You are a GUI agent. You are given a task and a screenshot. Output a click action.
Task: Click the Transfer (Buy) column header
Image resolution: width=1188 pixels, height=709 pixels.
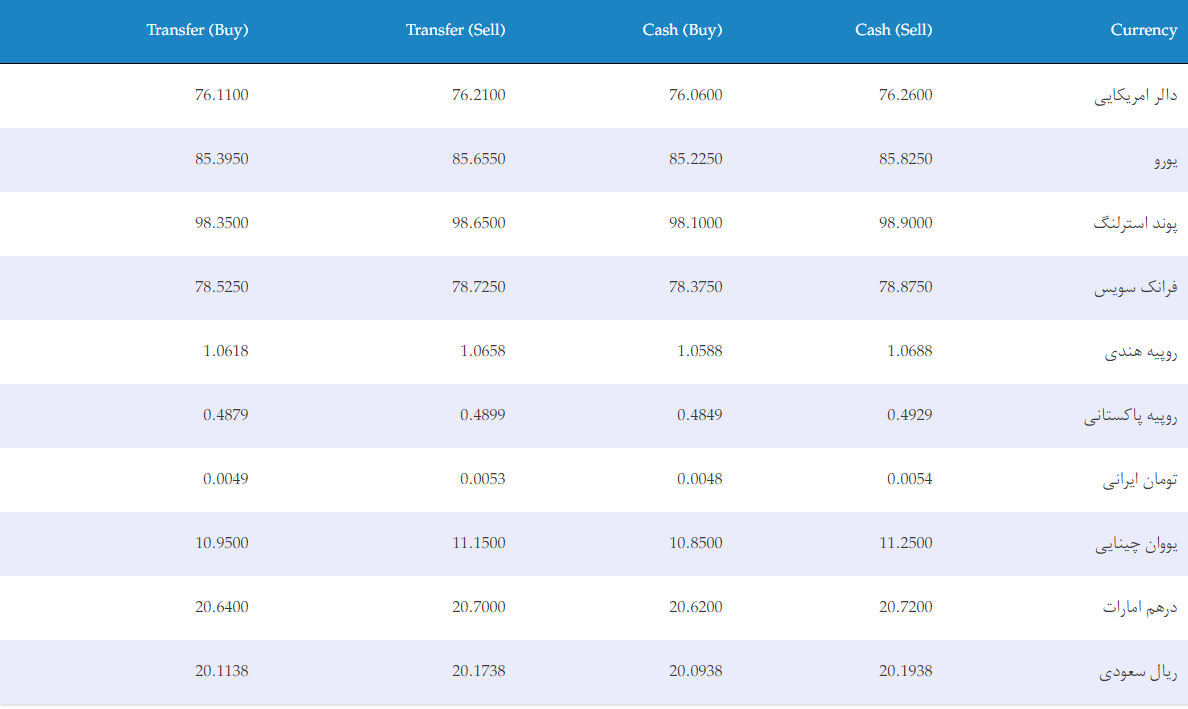click(197, 30)
